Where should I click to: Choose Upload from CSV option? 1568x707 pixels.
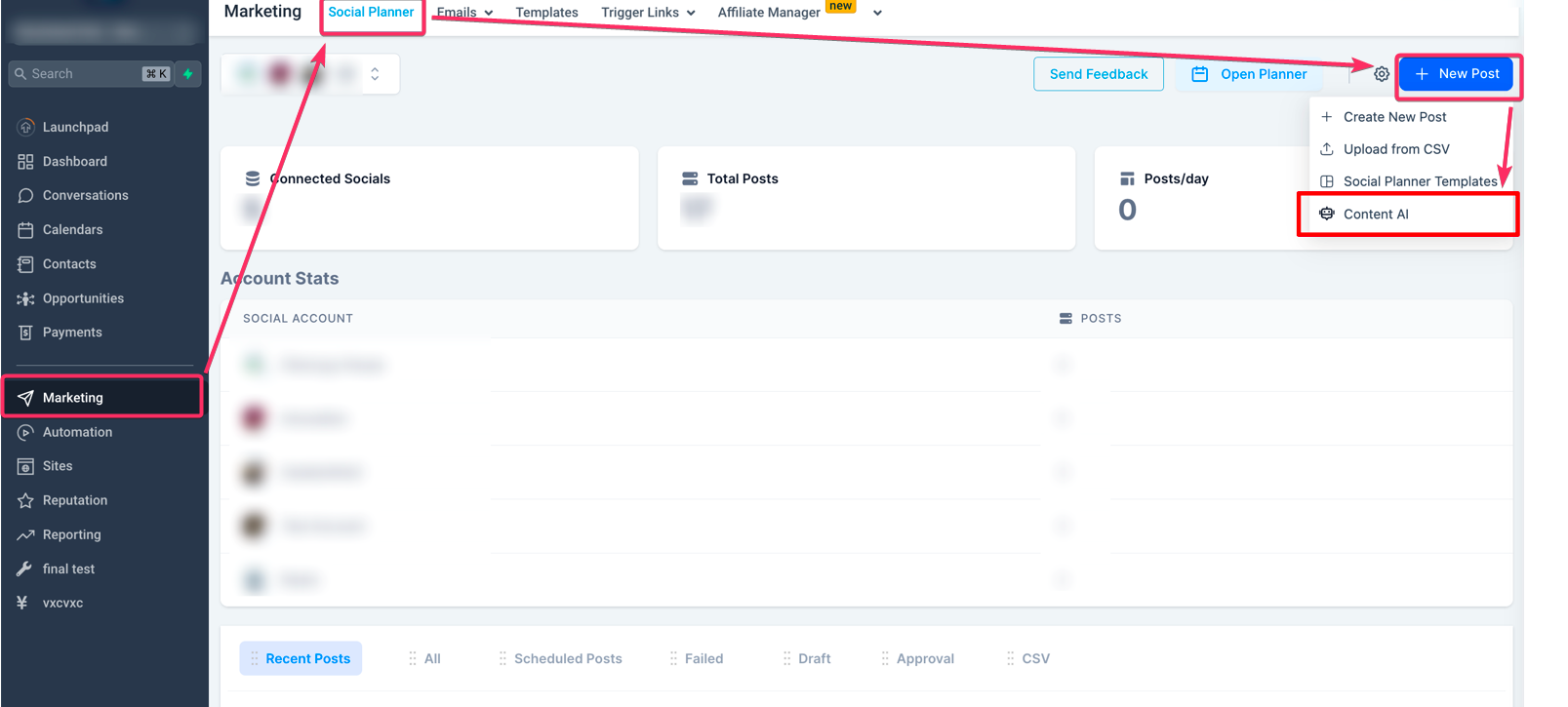pos(1396,149)
